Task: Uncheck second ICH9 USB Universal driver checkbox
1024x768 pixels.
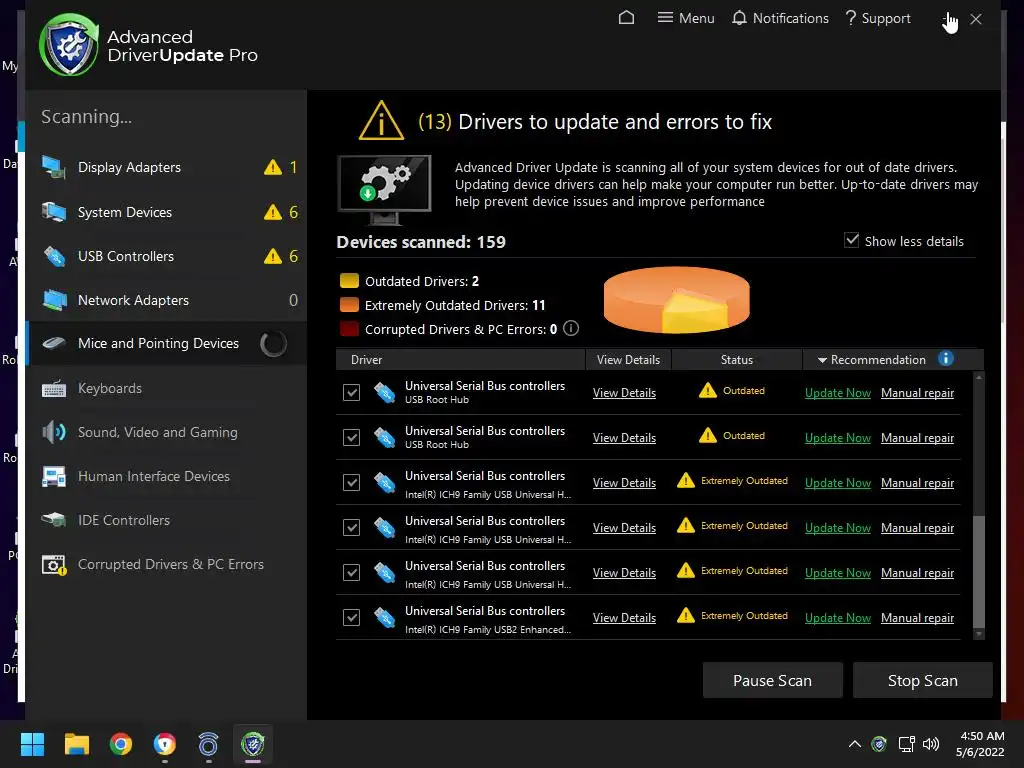Action: 351,527
